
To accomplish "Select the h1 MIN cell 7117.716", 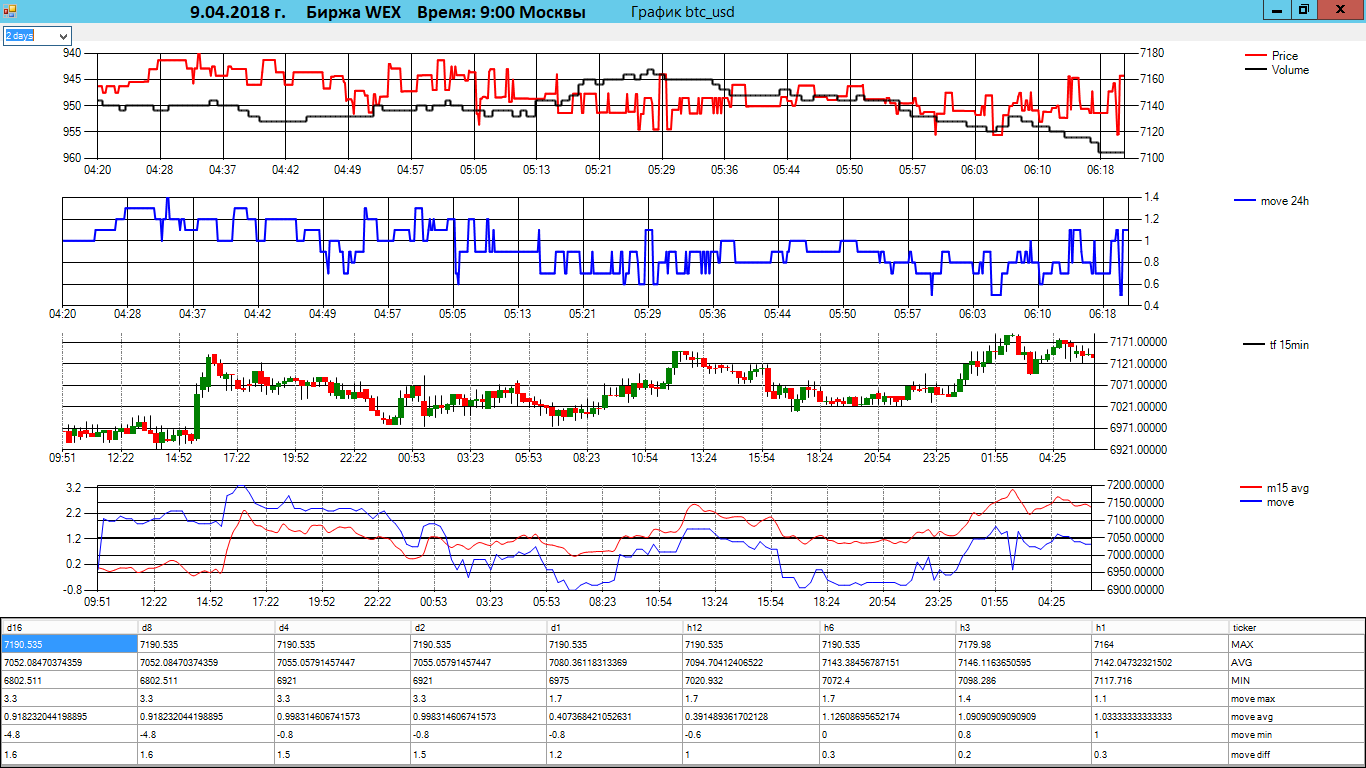I will [x=1160, y=681].
